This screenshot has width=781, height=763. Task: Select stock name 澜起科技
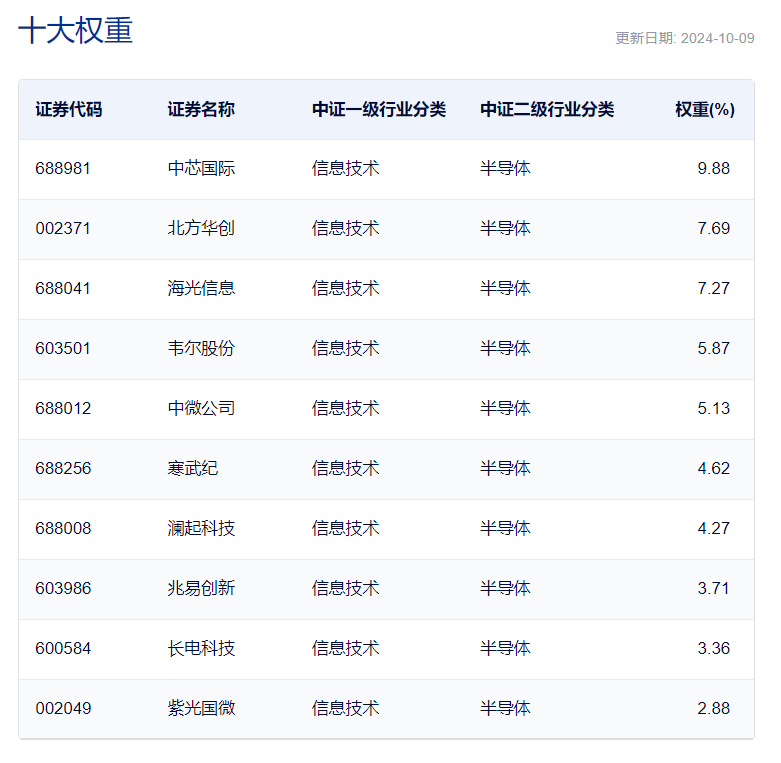pyautogui.click(x=201, y=528)
